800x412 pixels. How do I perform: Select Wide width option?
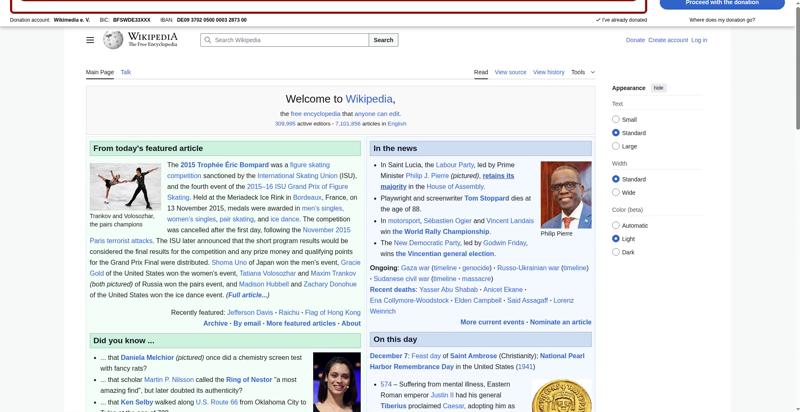[616, 193]
